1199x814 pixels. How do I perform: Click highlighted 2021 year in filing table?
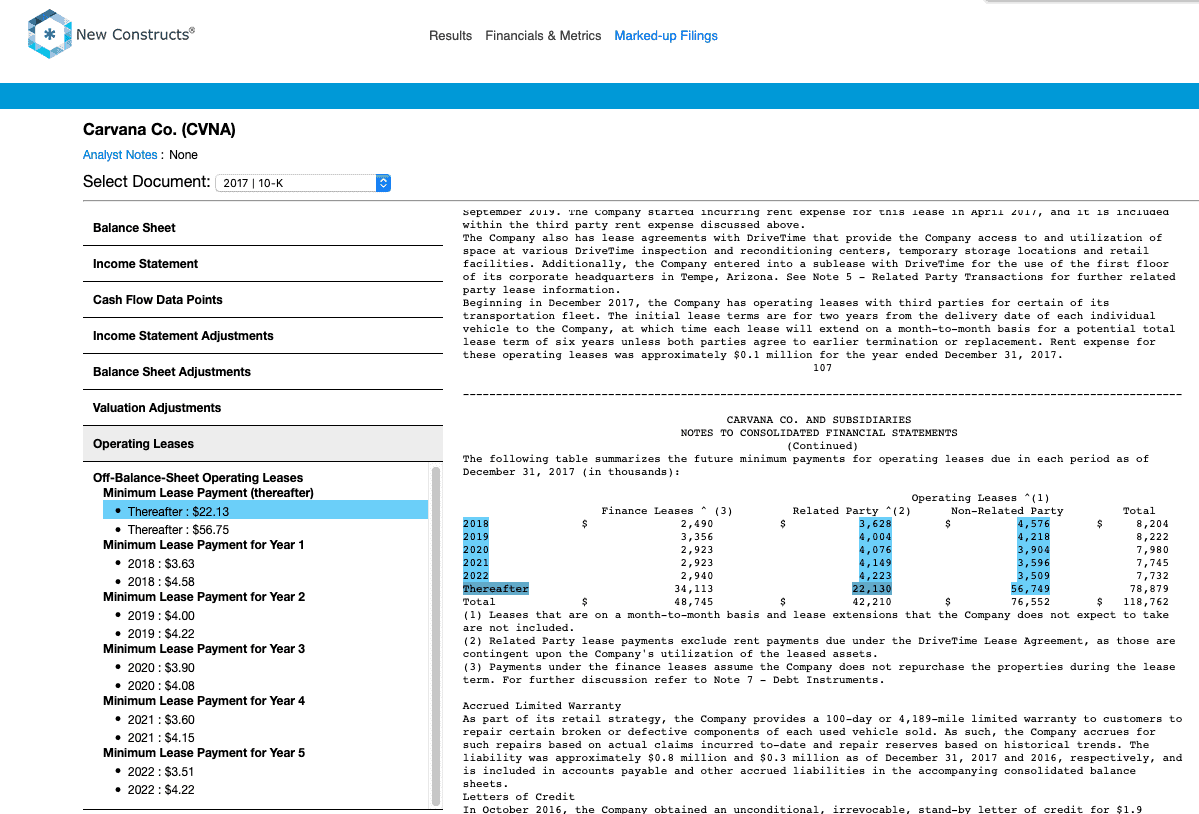point(476,563)
